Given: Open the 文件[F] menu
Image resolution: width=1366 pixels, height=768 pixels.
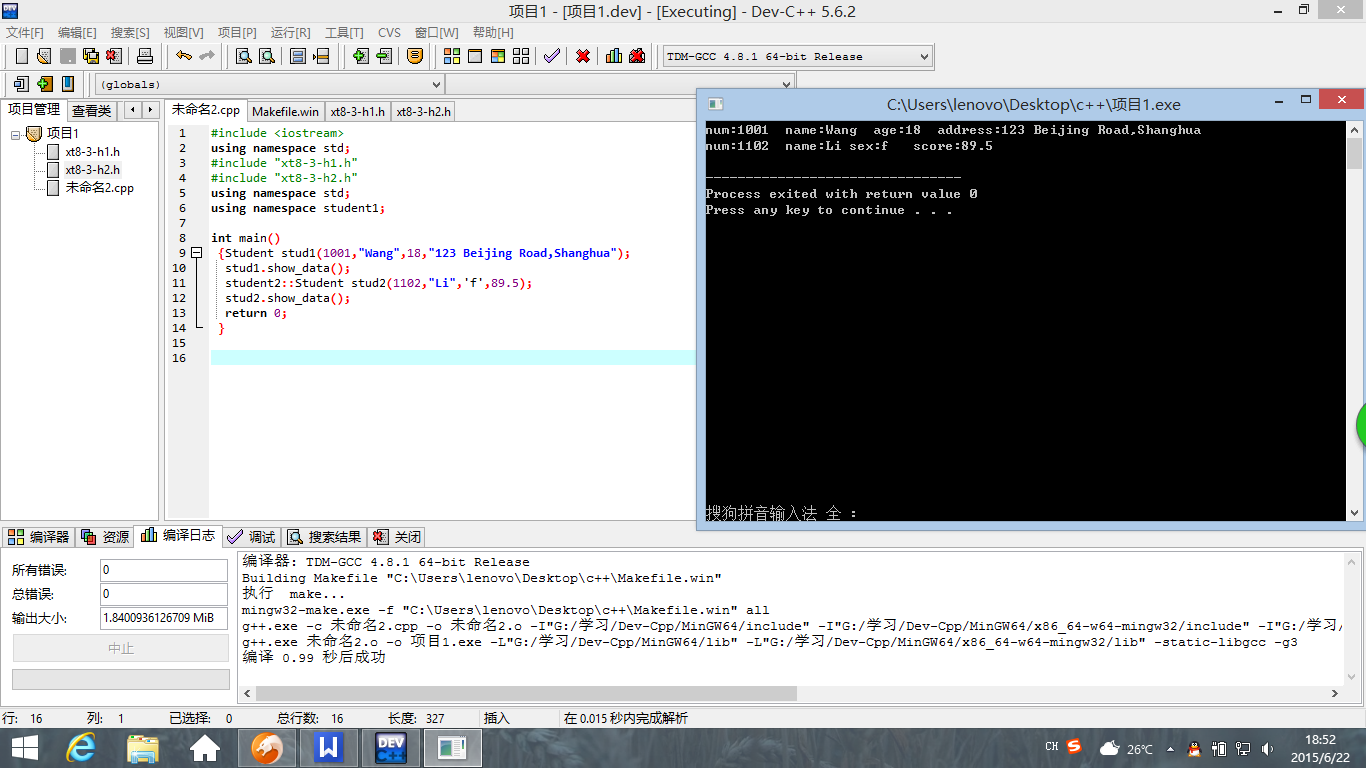Looking at the screenshot, I should pyautogui.click(x=25, y=33).
